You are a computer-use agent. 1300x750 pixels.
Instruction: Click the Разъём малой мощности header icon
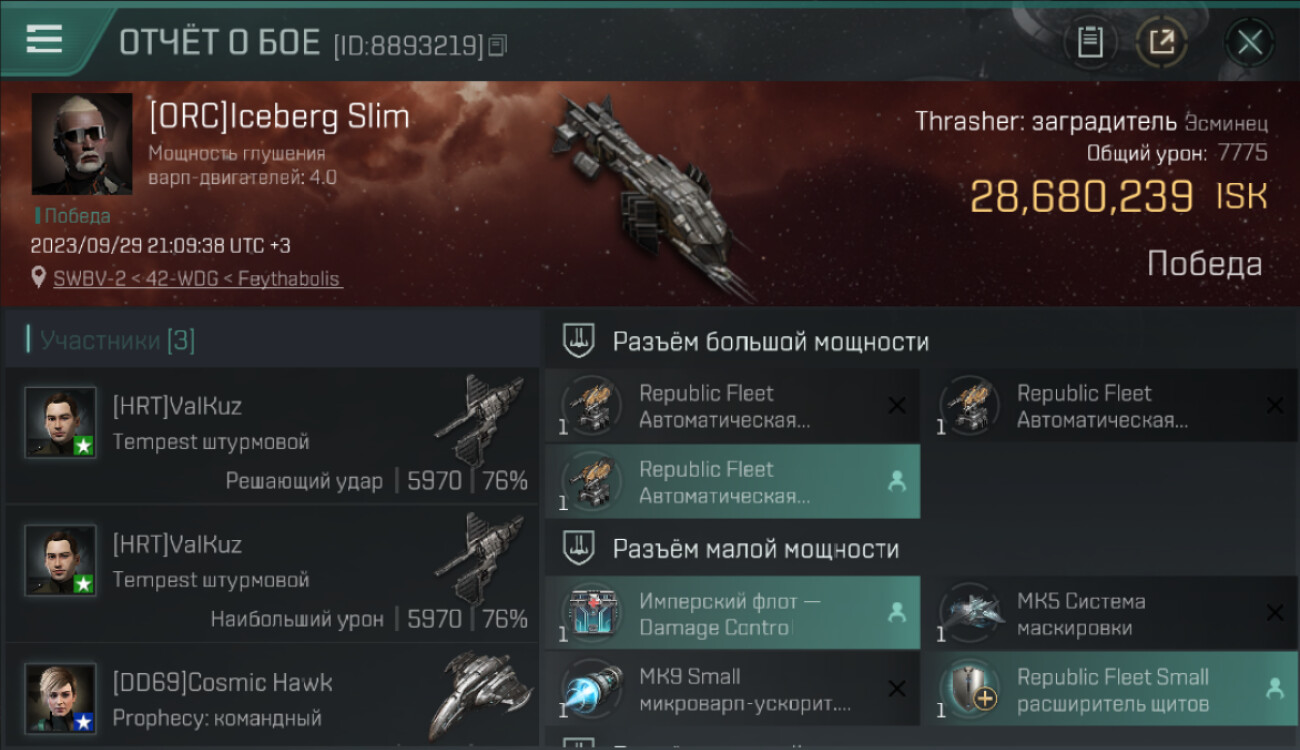(x=579, y=548)
